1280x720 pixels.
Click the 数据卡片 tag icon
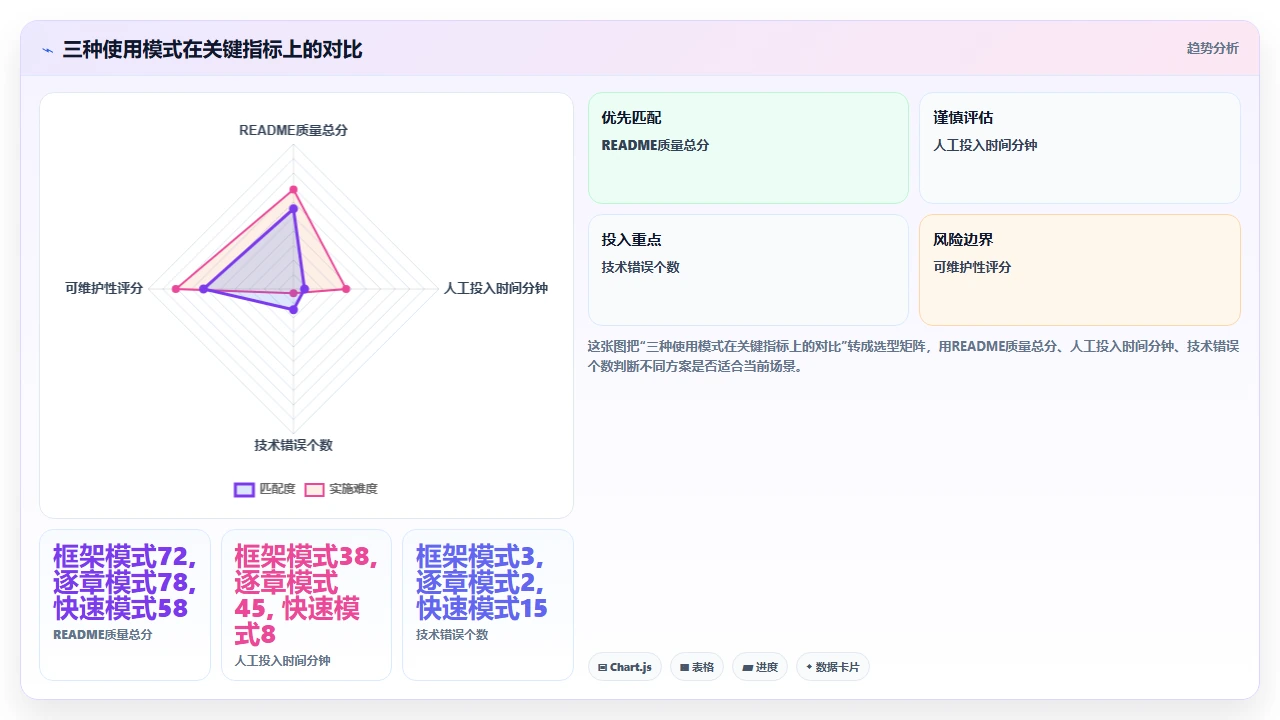pyautogui.click(x=809, y=667)
